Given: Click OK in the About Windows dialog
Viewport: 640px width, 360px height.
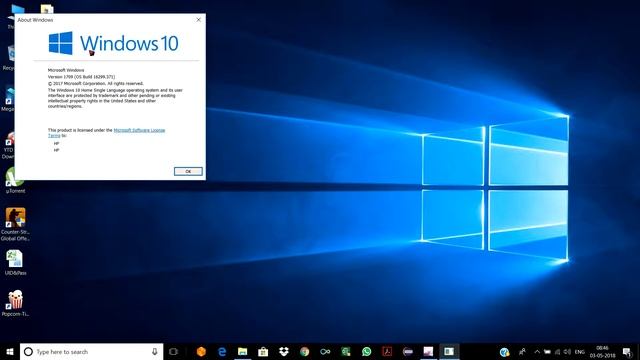Looking at the screenshot, I should click(x=188, y=171).
